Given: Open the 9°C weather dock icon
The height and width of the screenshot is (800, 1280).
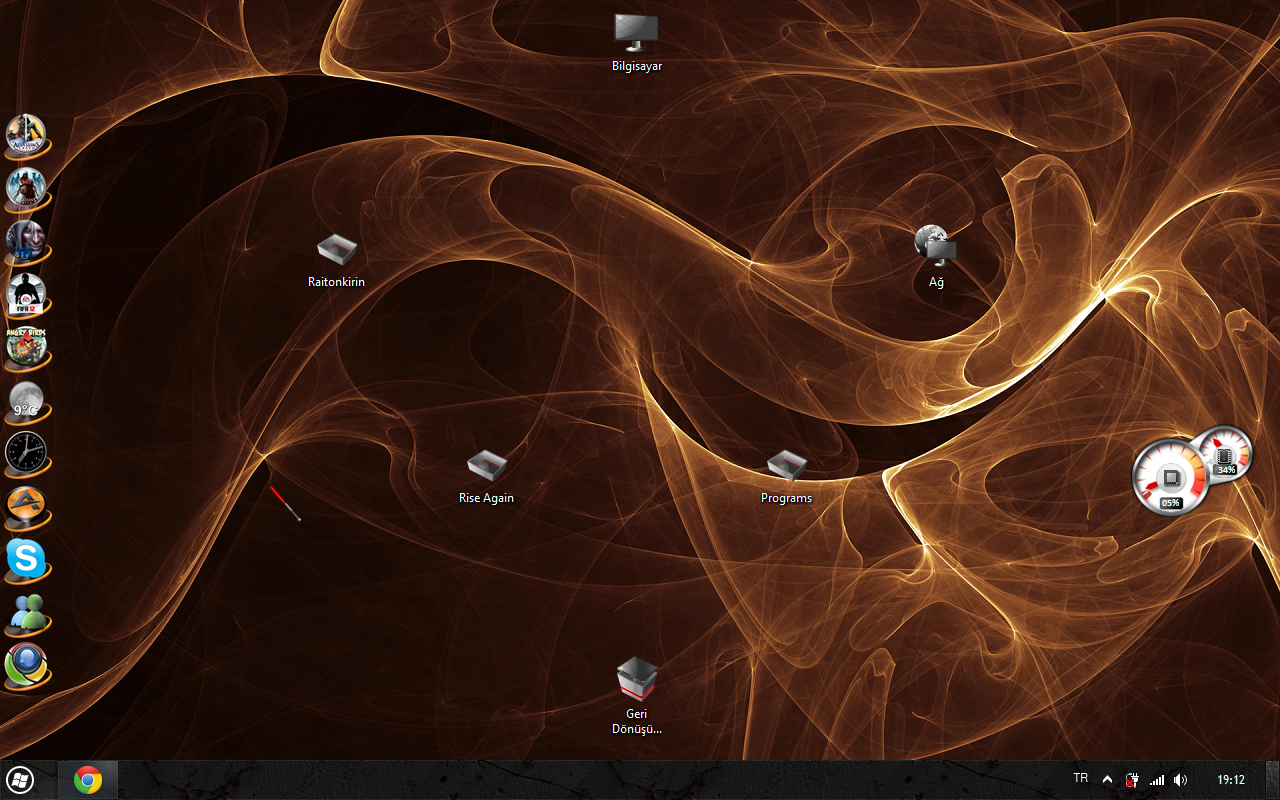Looking at the screenshot, I should [x=26, y=400].
